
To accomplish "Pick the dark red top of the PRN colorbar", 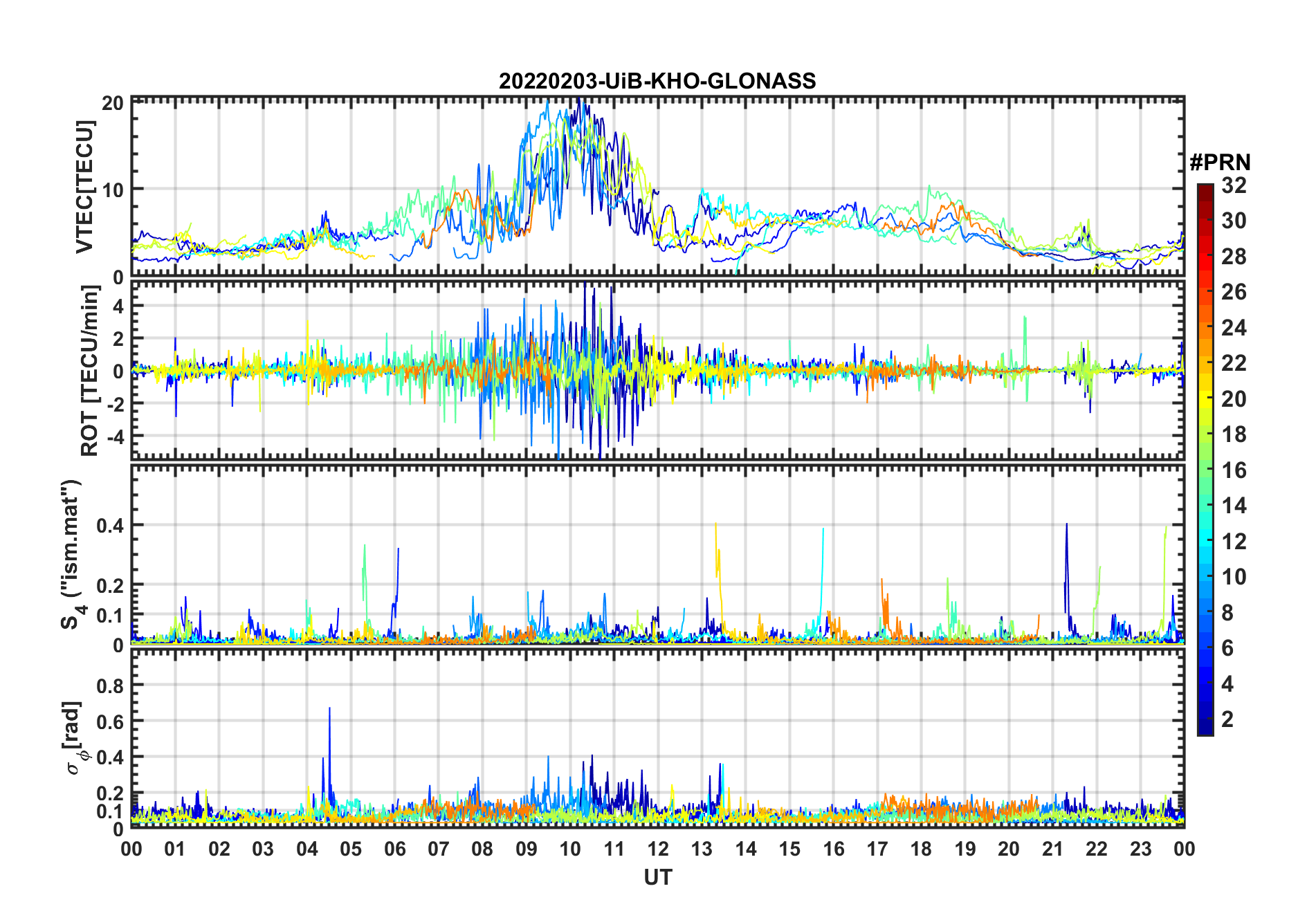I will (1205, 192).
